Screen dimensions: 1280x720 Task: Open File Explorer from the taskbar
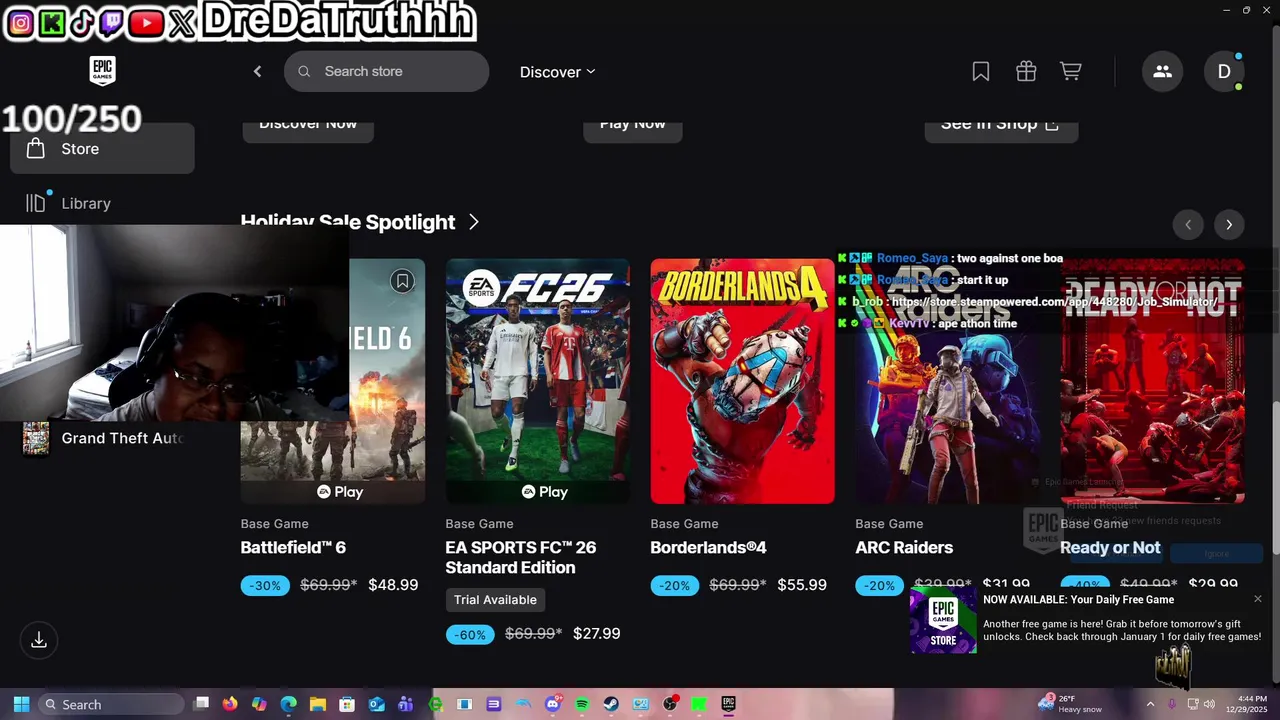pyautogui.click(x=318, y=704)
